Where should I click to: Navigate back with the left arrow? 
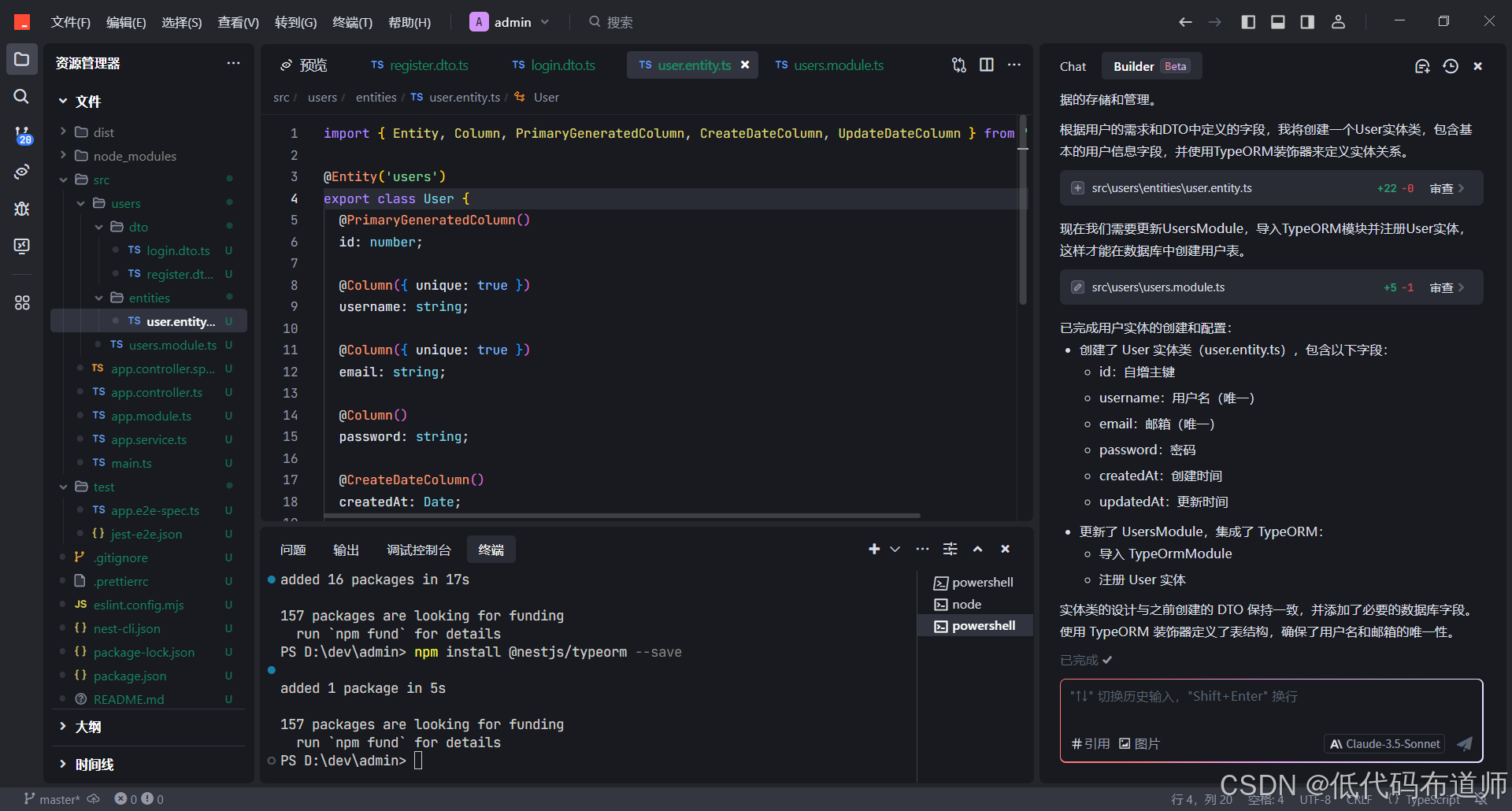(1185, 22)
